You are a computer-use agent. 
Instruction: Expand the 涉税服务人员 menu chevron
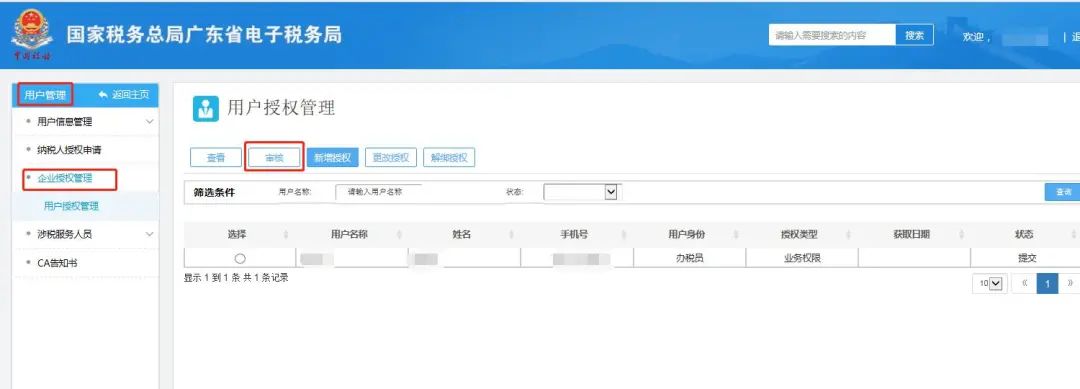click(x=150, y=234)
